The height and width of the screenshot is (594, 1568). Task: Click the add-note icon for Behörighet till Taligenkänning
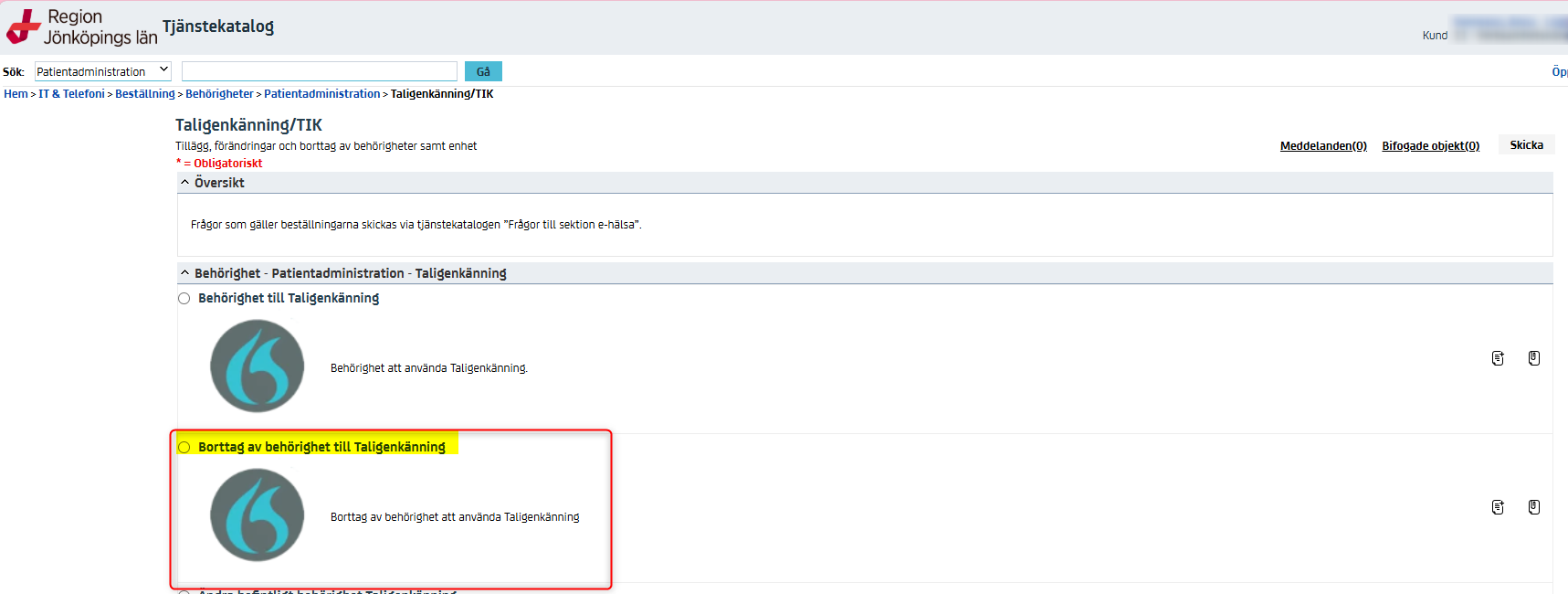(1498, 358)
